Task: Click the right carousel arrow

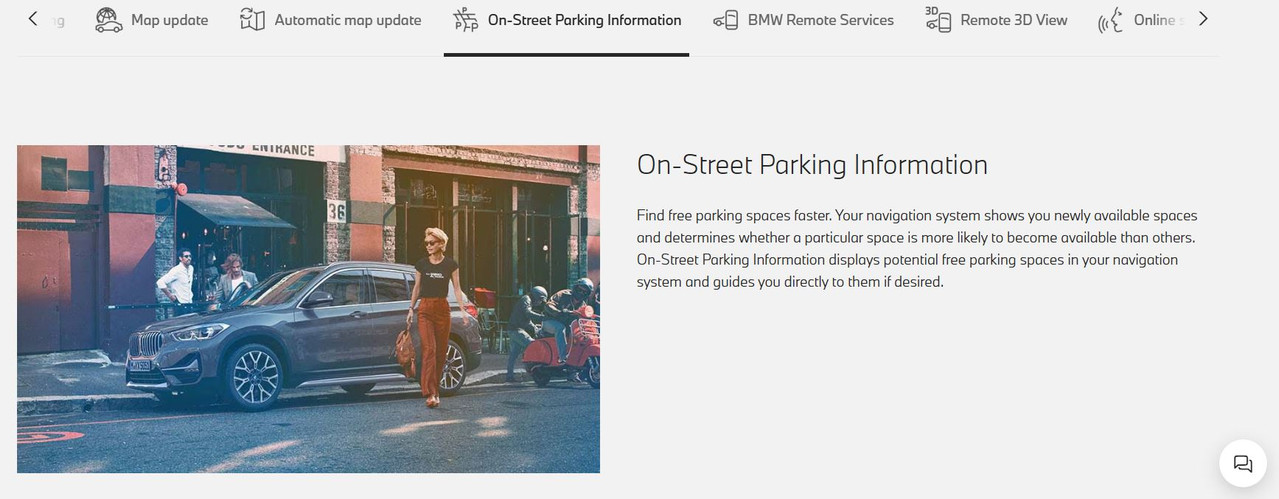Action: coord(1203,18)
